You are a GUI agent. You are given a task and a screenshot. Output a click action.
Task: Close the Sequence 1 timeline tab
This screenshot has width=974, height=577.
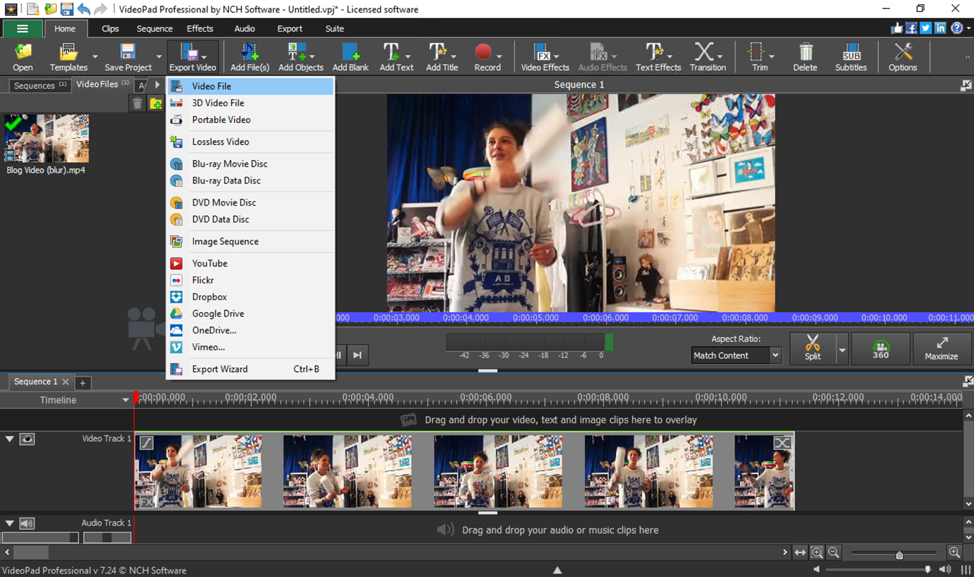65,381
